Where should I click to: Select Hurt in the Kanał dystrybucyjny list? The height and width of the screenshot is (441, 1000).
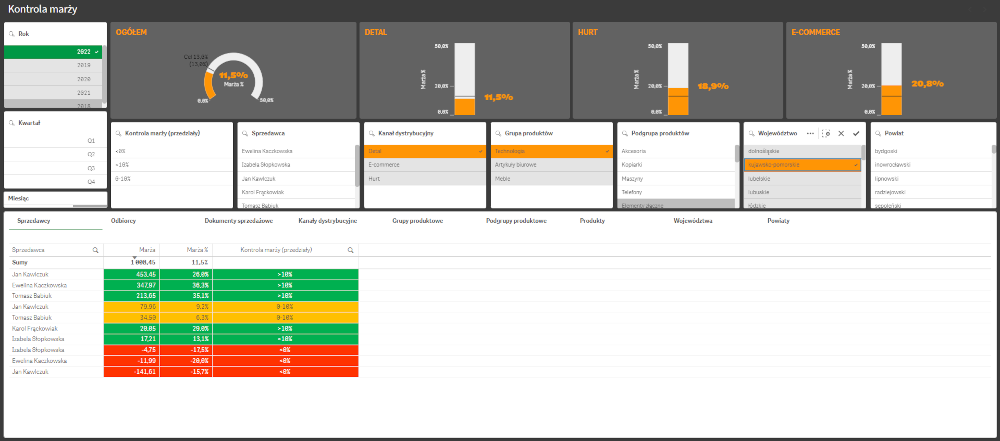click(425, 179)
